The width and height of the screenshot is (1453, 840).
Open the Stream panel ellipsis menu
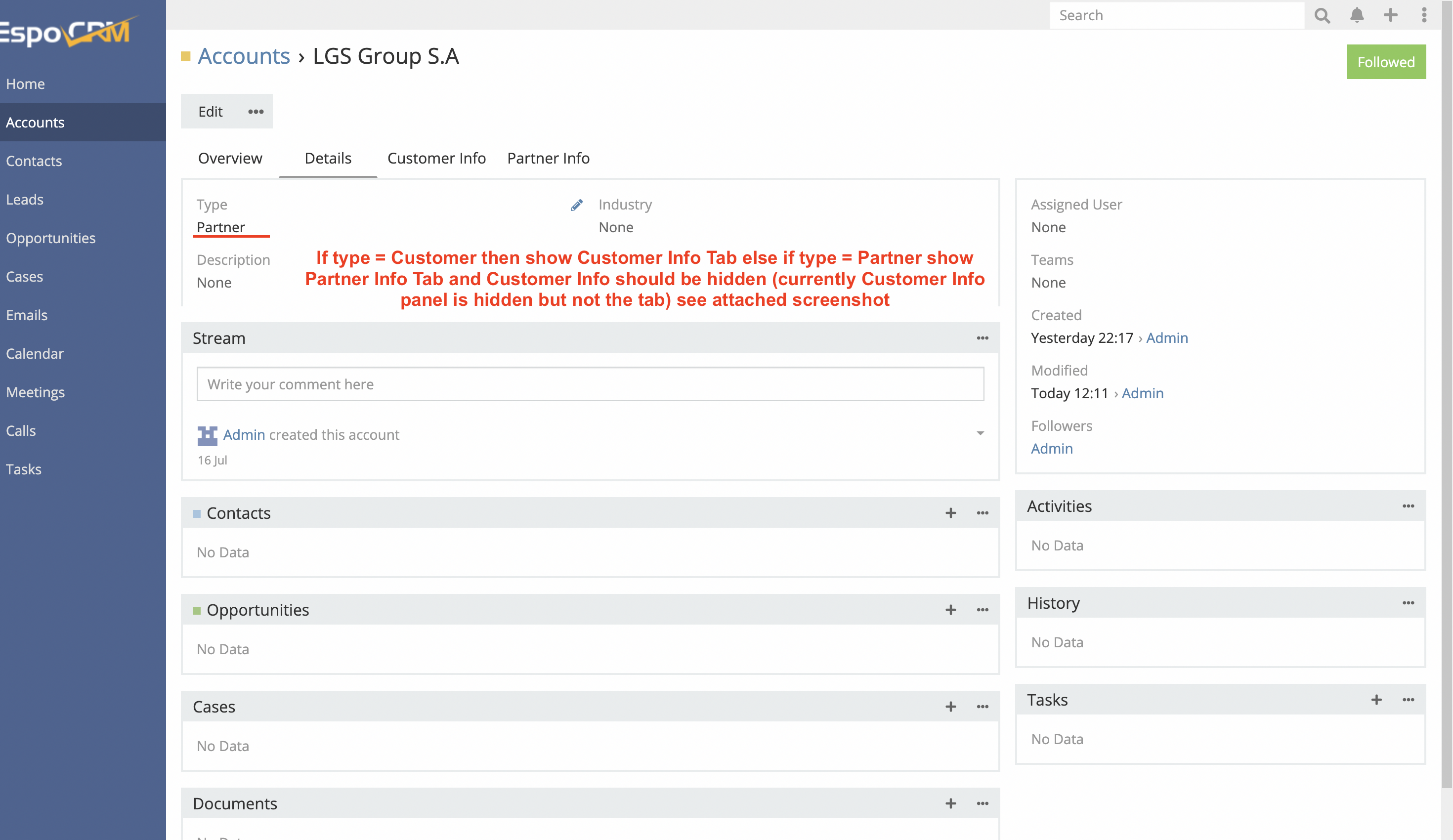[x=982, y=338]
